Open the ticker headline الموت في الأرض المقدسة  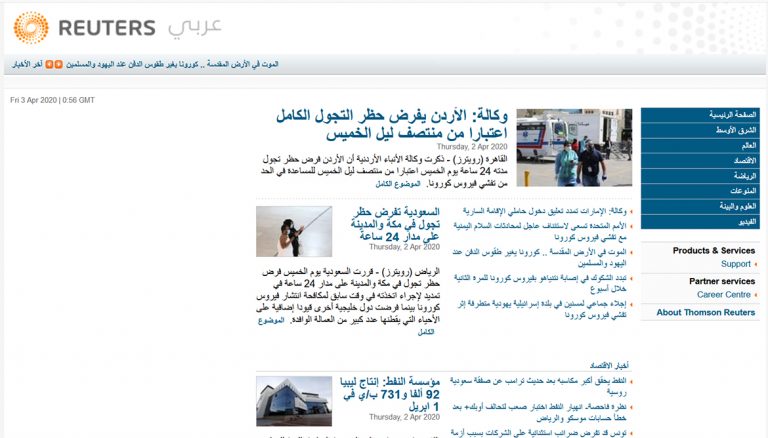coord(172,64)
